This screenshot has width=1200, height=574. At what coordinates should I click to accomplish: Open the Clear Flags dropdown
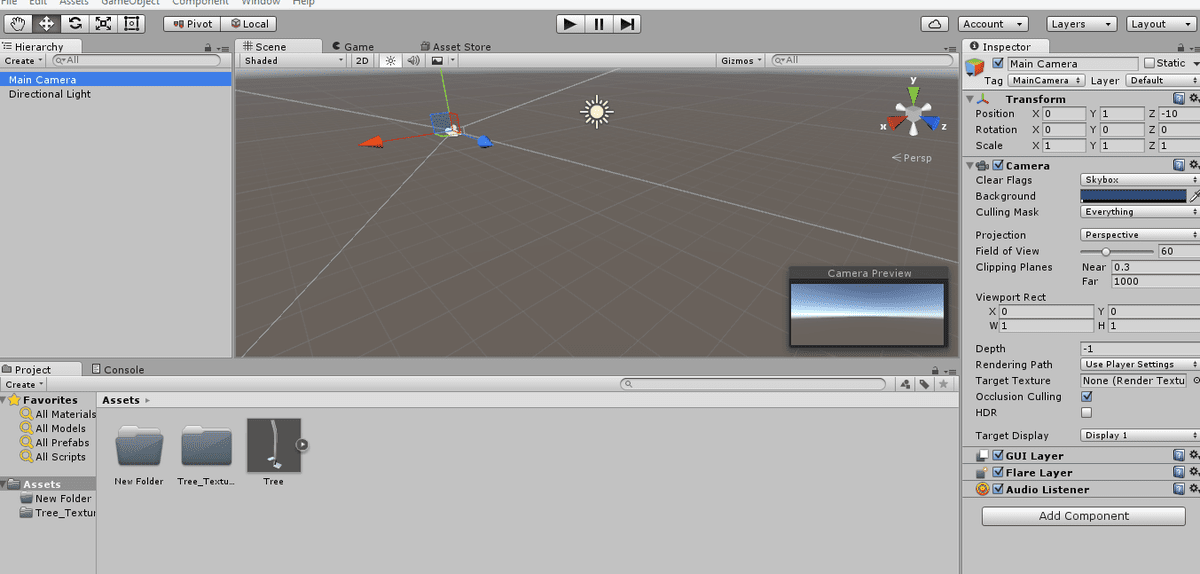pyautogui.click(x=1139, y=180)
